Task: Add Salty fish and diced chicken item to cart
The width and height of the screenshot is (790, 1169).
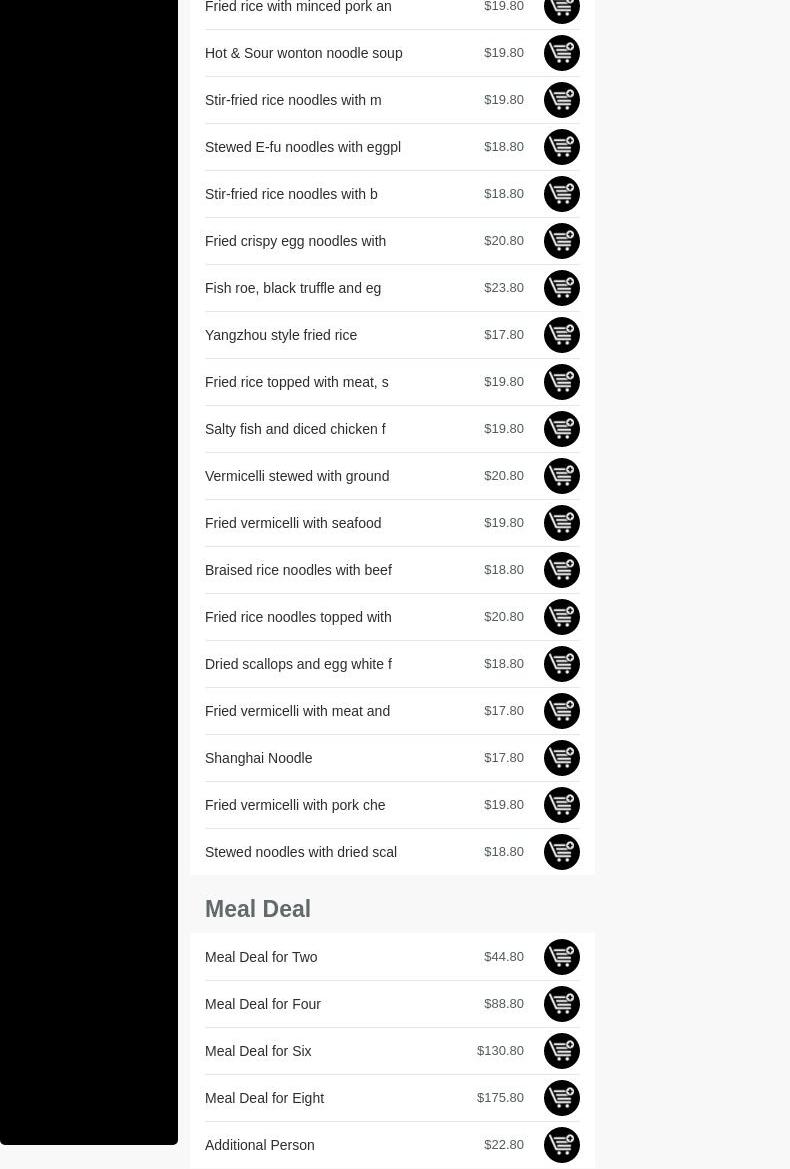Action: (x=561, y=429)
